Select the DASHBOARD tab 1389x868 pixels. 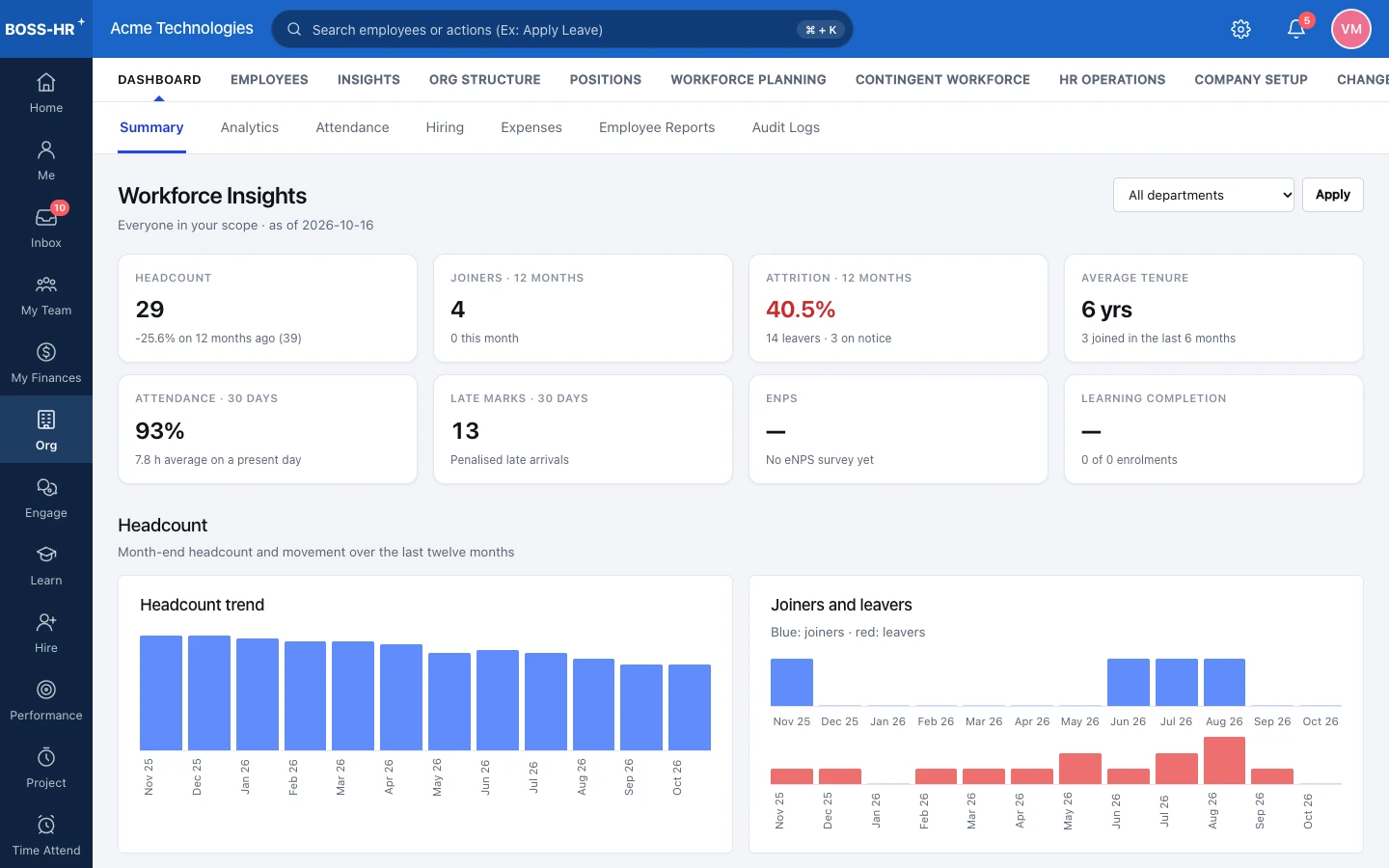tap(159, 80)
